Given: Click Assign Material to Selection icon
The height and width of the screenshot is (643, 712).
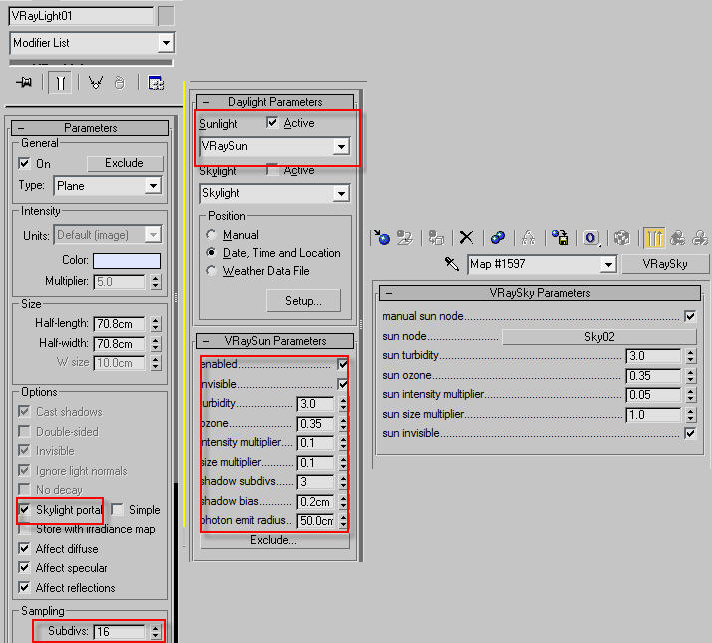Looking at the screenshot, I should pos(436,237).
